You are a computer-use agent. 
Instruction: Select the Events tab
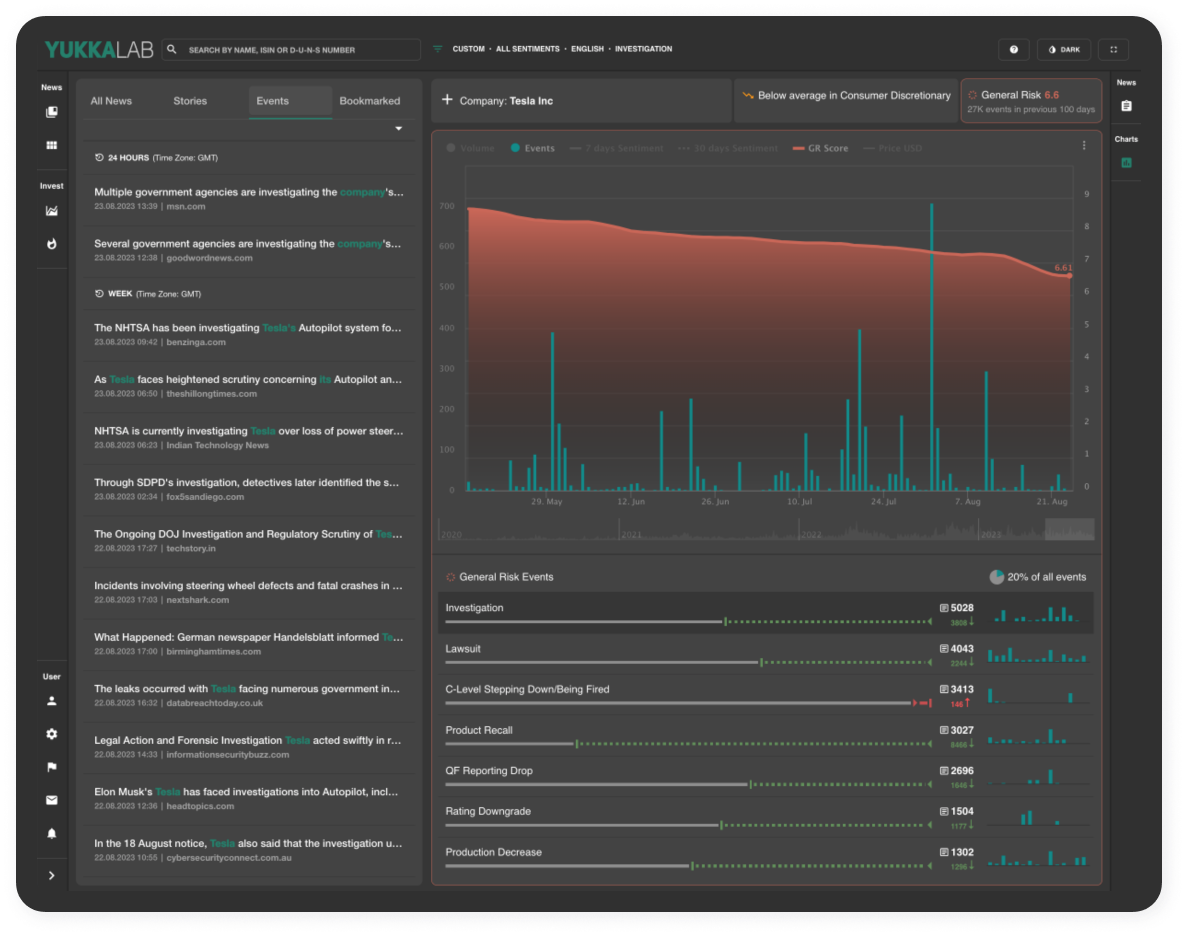[290, 101]
